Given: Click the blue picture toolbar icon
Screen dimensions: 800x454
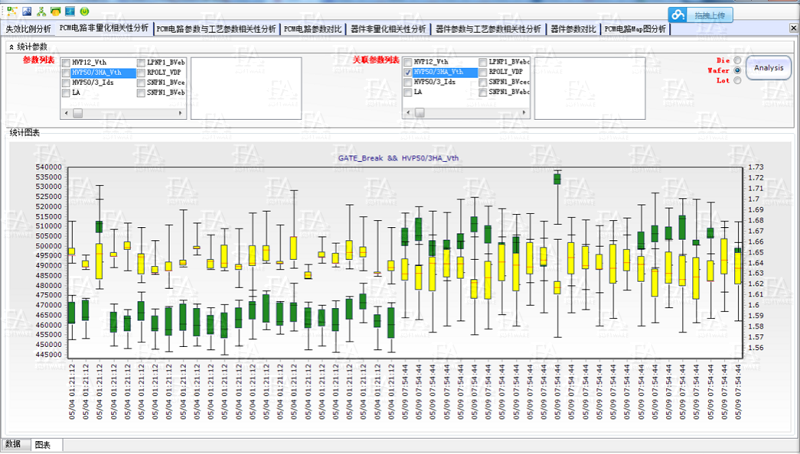Looking at the screenshot, I should (x=25, y=10).
